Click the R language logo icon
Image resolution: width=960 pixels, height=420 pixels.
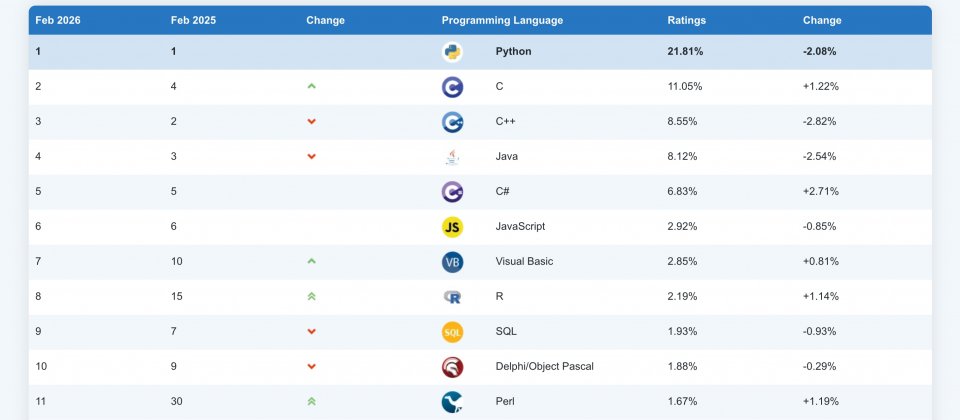tap(452, 297)
